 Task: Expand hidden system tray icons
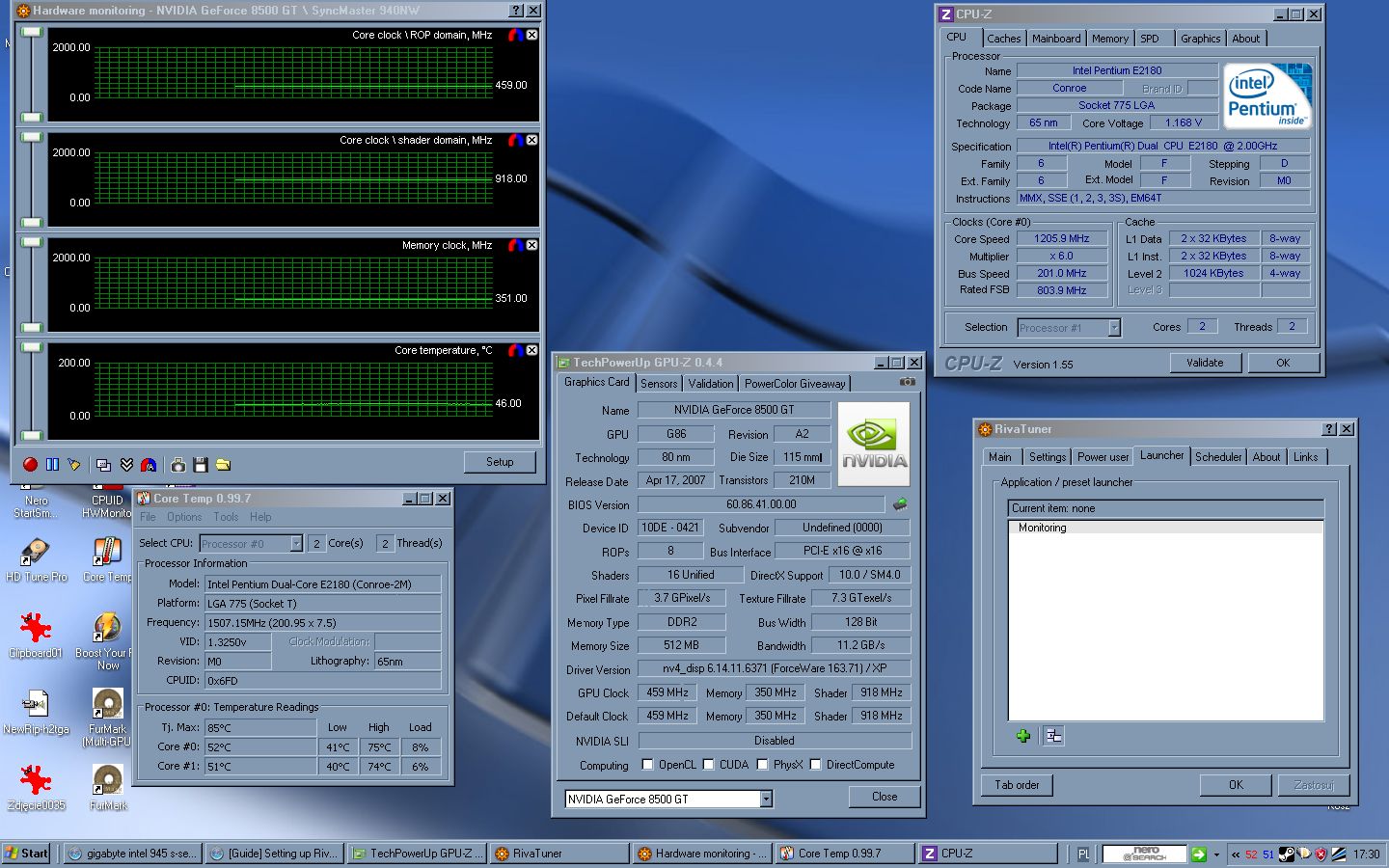tap(1236, 854)
